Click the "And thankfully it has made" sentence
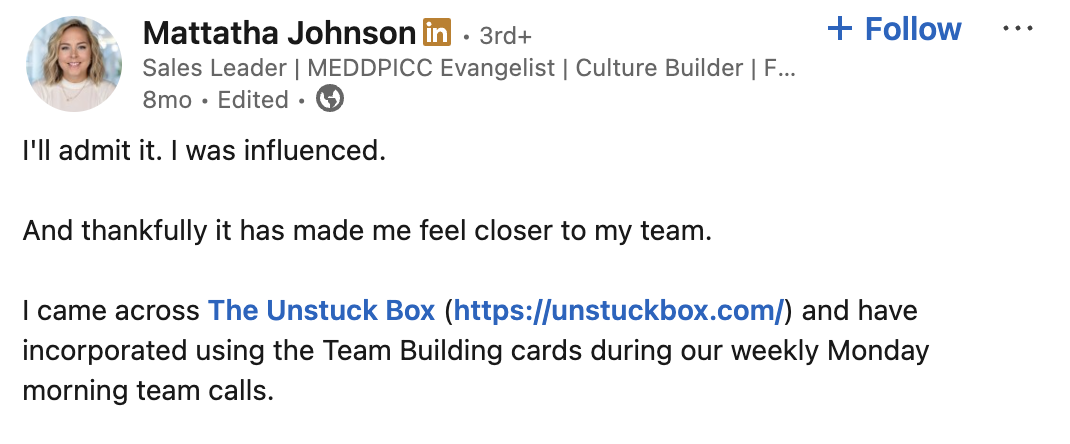Viewport: 1070px width, 444px height. (367, 231)
